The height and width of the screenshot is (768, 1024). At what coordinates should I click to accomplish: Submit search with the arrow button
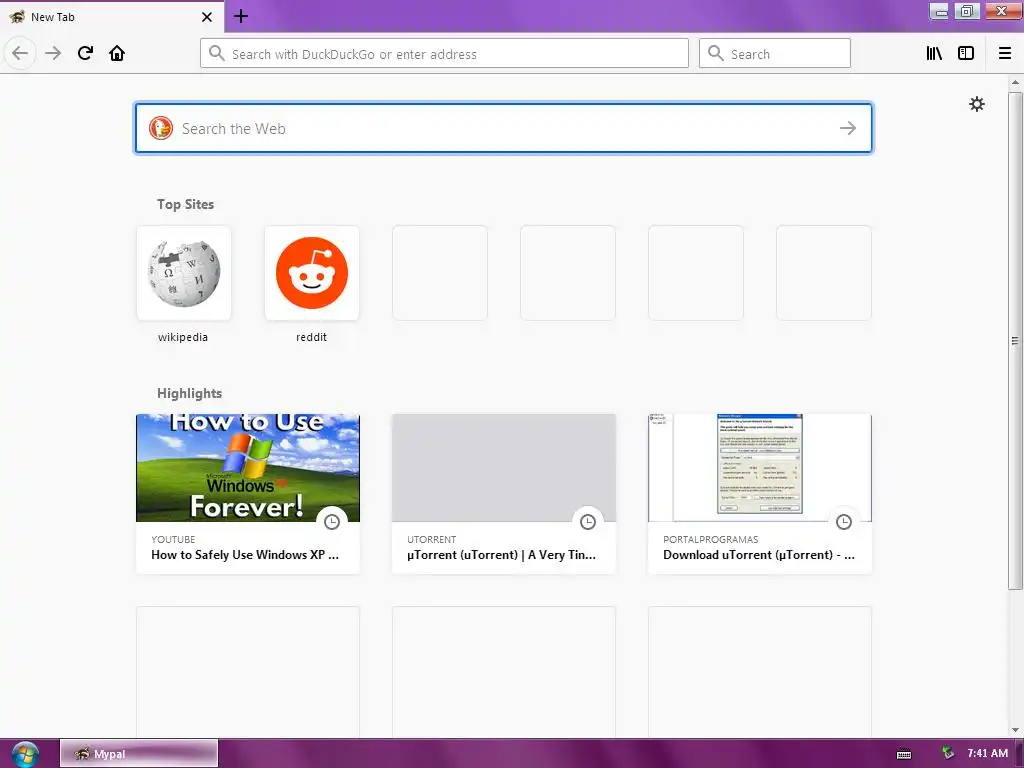point(848,129)
